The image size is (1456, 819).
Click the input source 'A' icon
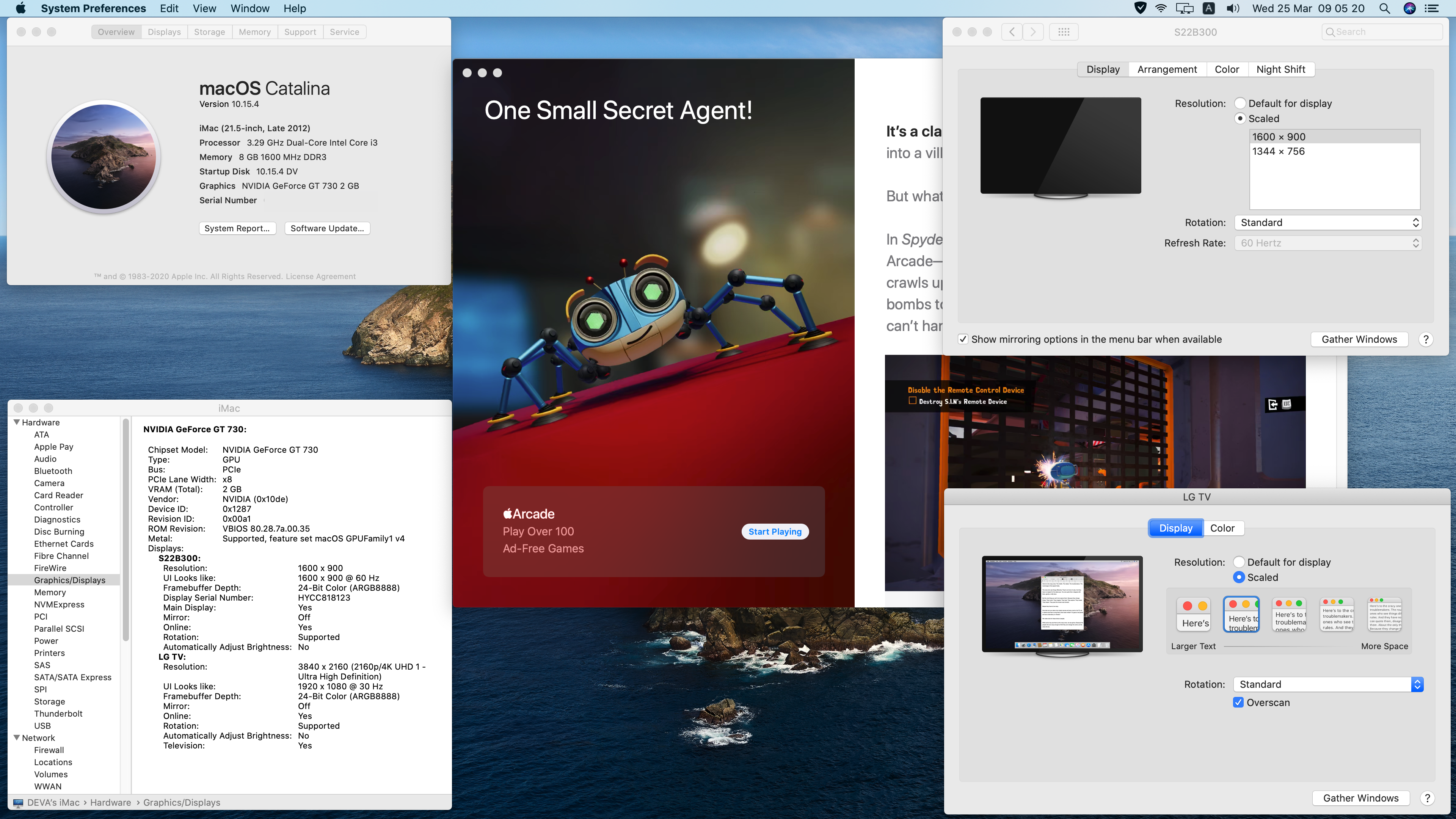(x=1208, y=8)
